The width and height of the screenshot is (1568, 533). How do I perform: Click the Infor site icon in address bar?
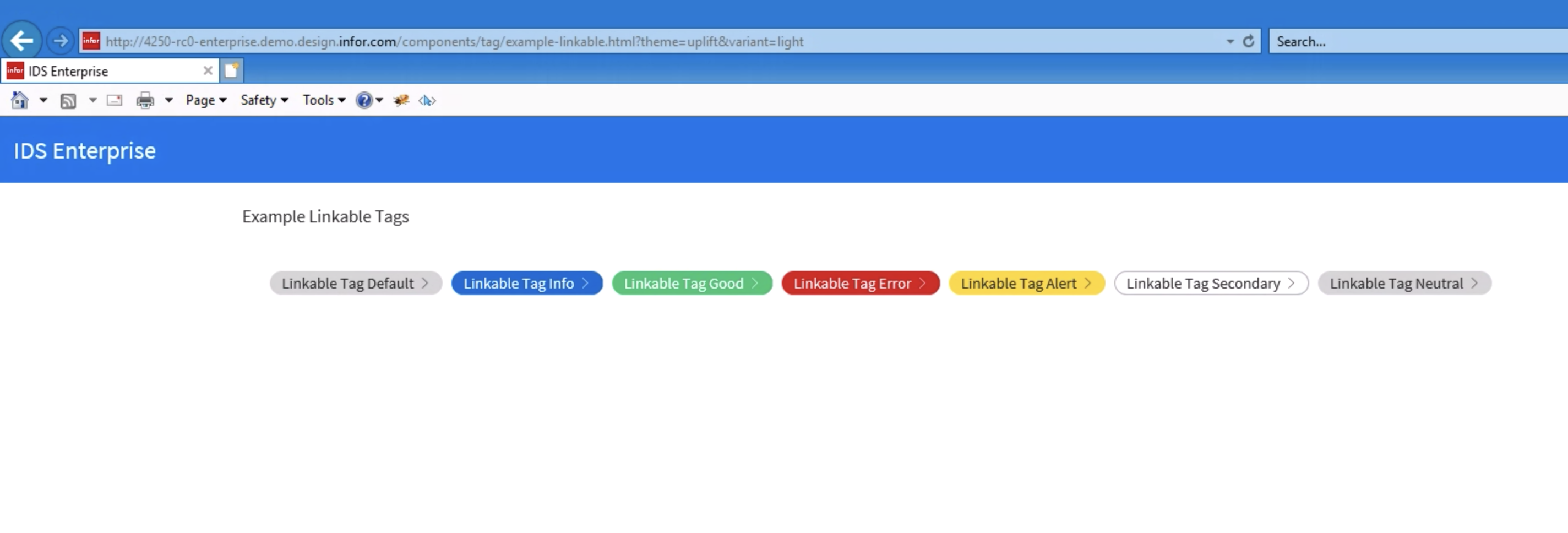91,41
